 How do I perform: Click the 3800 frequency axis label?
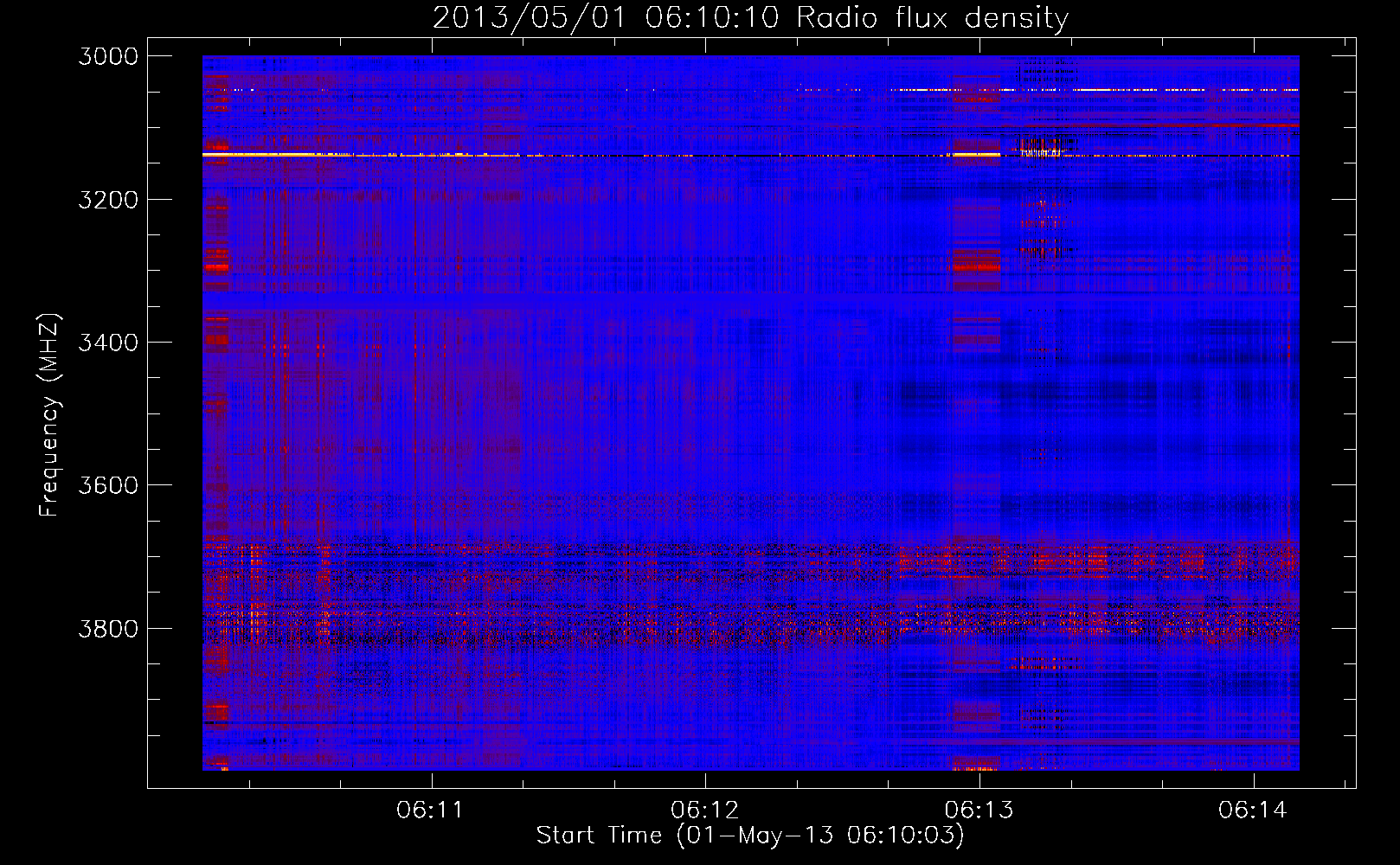point(108,629)
